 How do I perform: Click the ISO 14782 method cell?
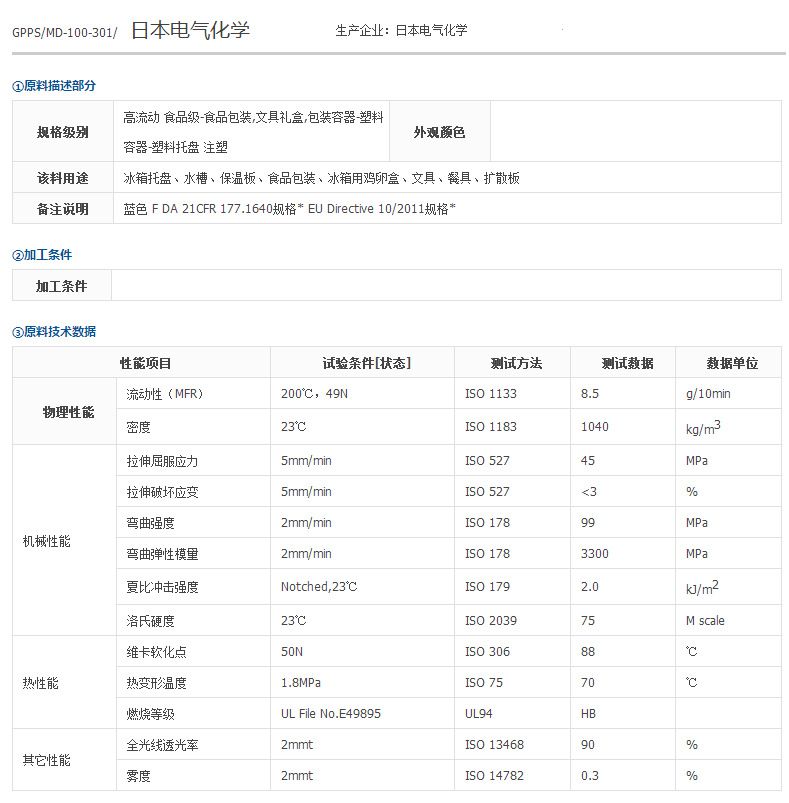tap(513, 775)
